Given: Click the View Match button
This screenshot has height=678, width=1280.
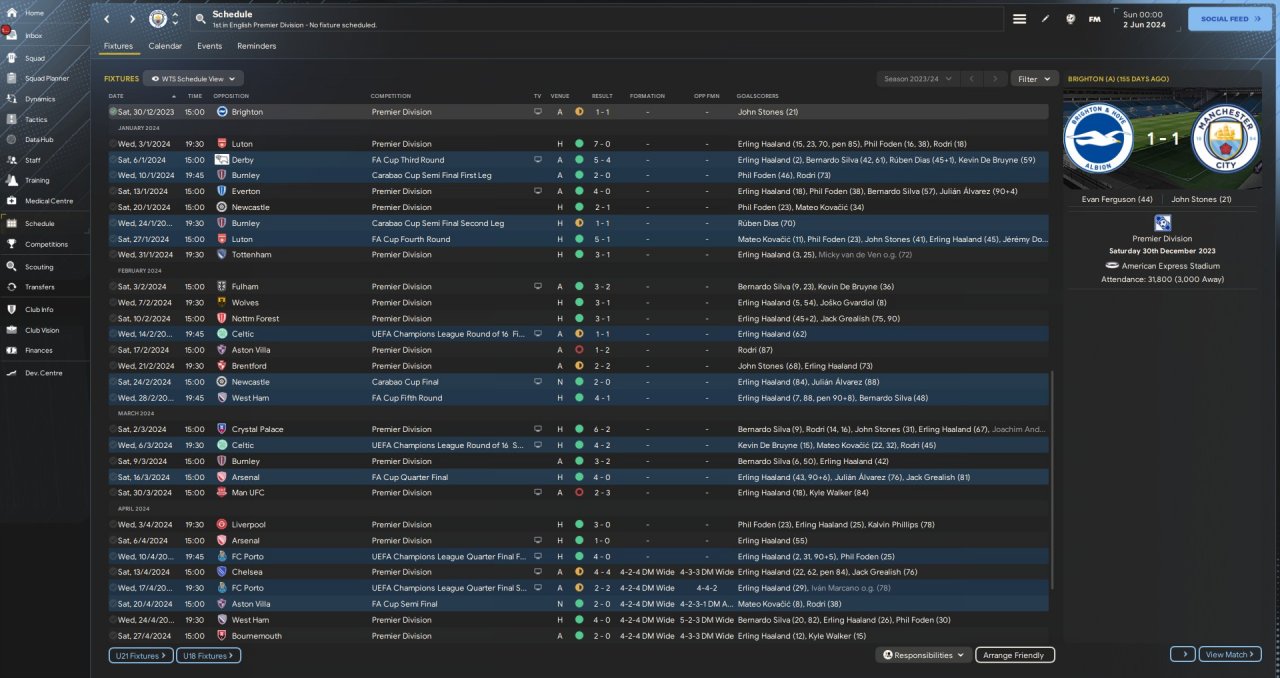Looking at the screenshot, I should [1229, 655].
